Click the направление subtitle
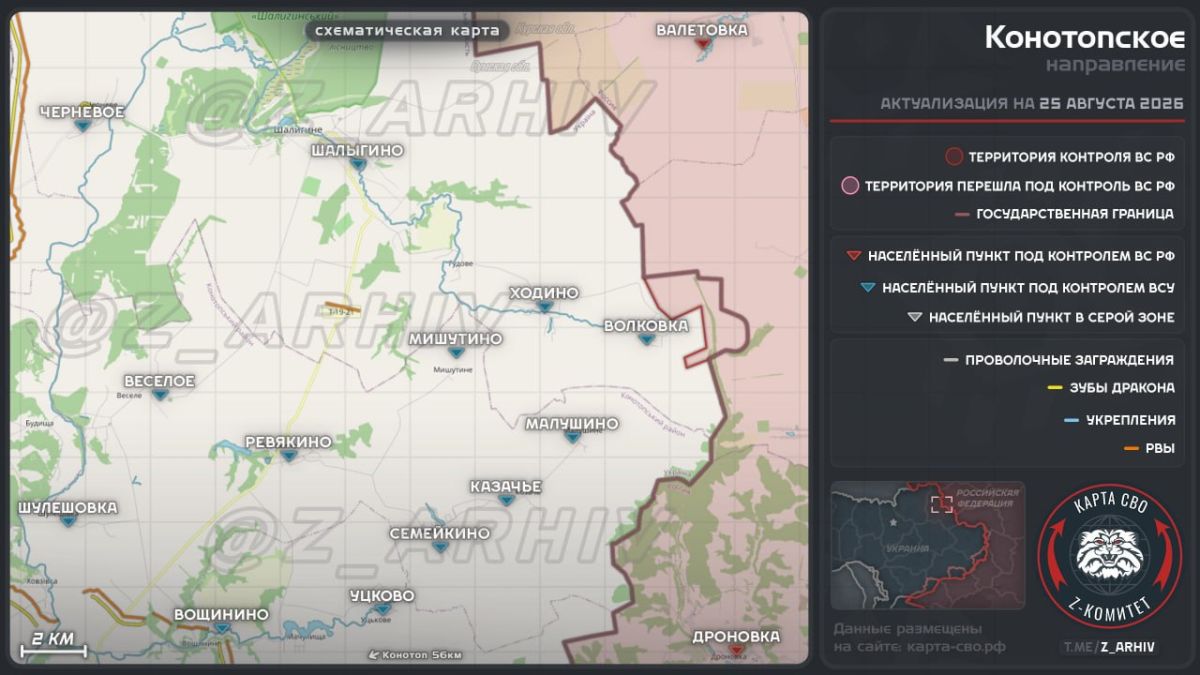Viewport: 1200px width, 675px height. pyautogui.click(x=1116, y=66)
